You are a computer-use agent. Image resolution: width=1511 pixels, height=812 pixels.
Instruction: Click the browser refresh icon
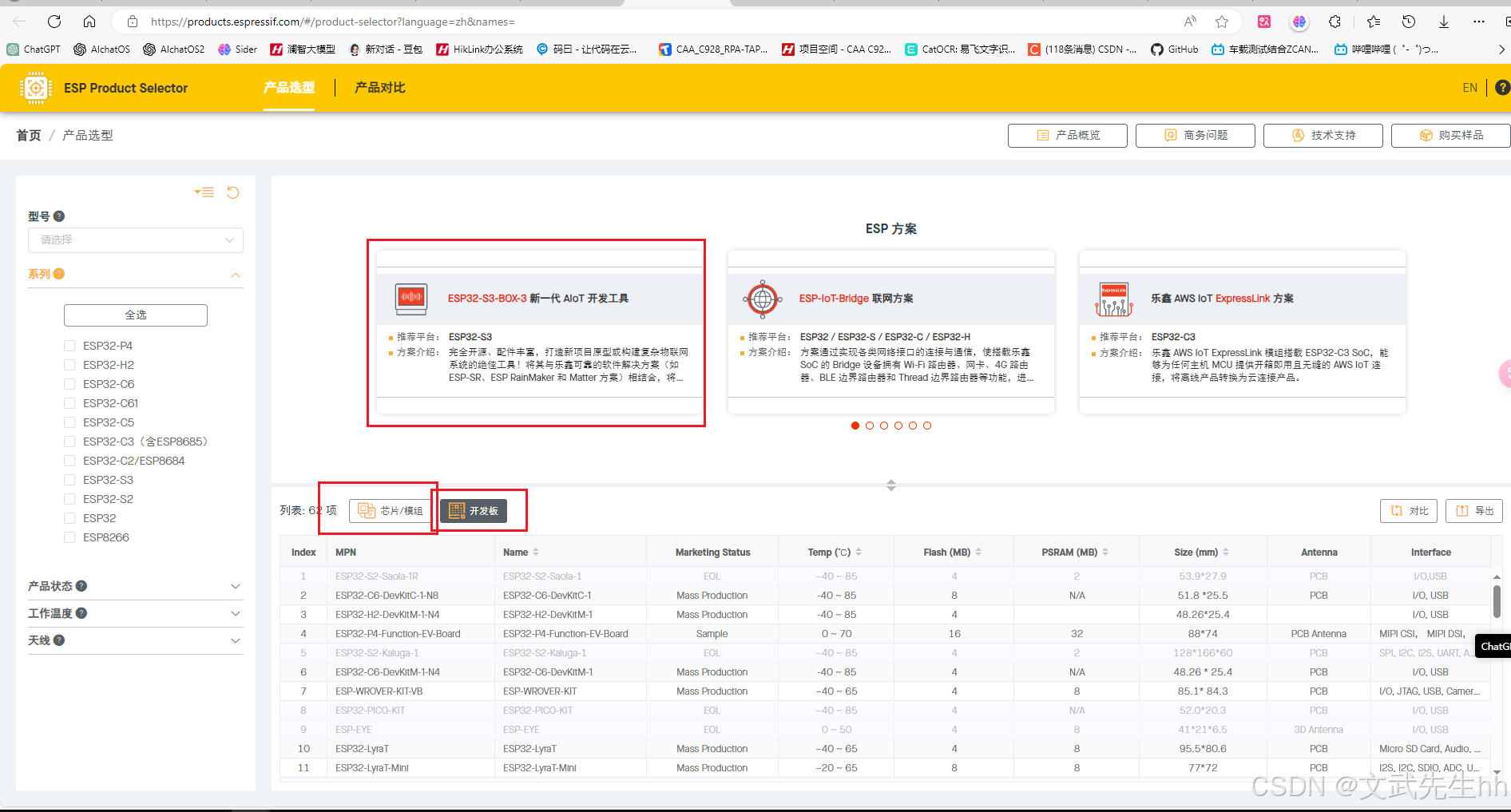54,22
